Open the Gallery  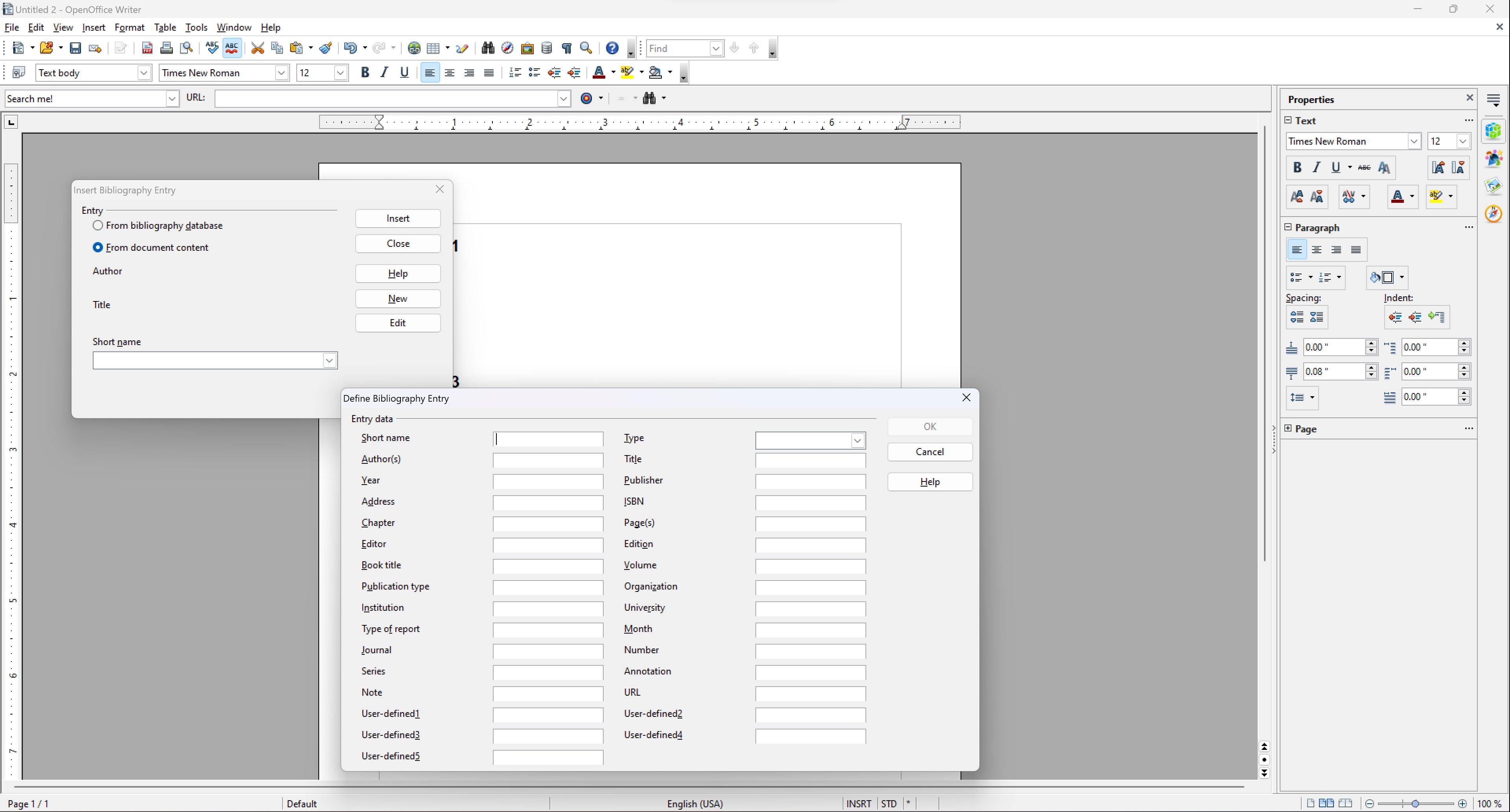(527, 48)
